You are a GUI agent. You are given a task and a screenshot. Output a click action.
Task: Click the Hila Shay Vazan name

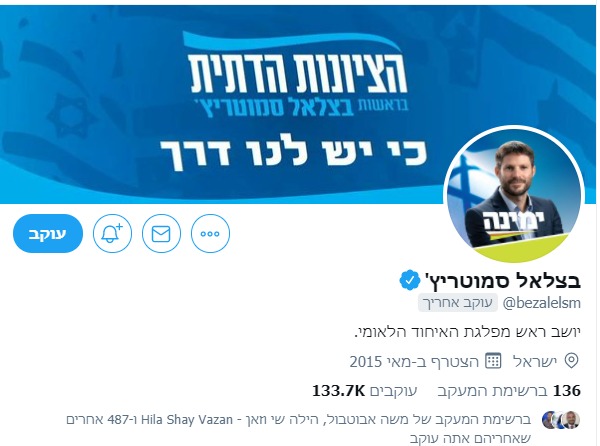pos(187,420)
